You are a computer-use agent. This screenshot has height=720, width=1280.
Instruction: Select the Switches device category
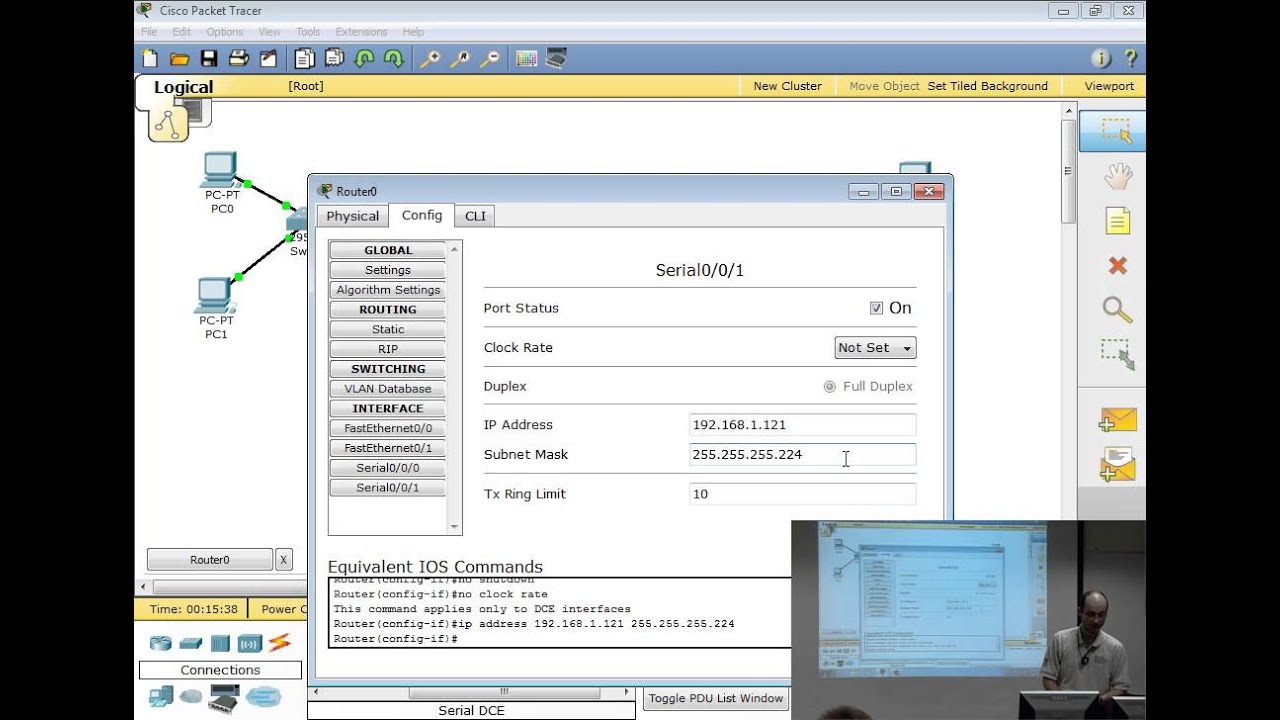[x=190, y=643]
